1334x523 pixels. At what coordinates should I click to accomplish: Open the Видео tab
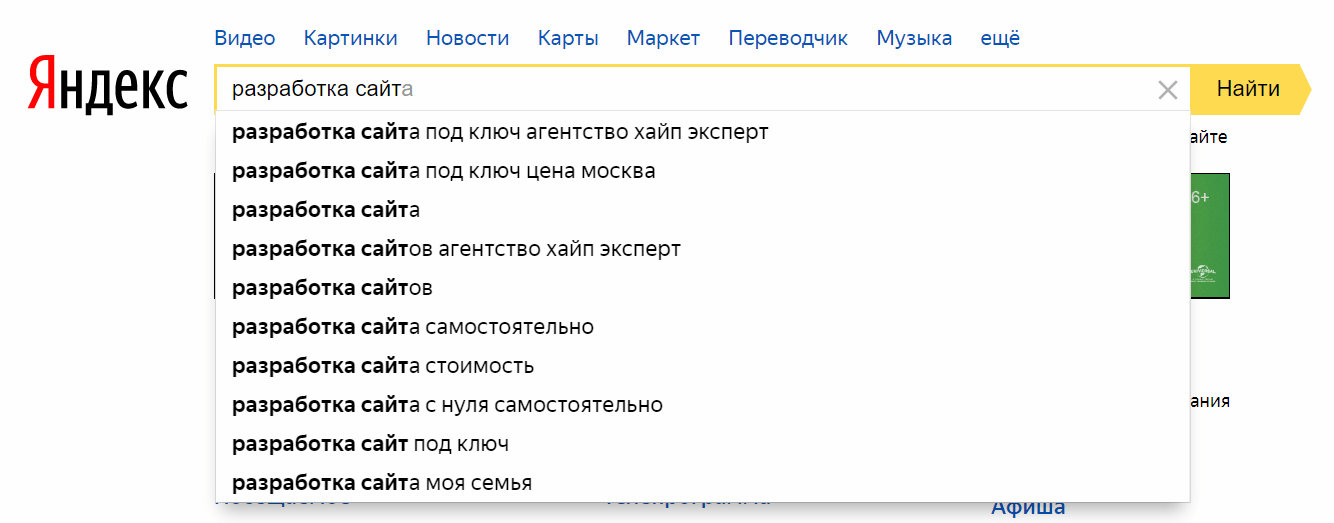coord(244,38)
